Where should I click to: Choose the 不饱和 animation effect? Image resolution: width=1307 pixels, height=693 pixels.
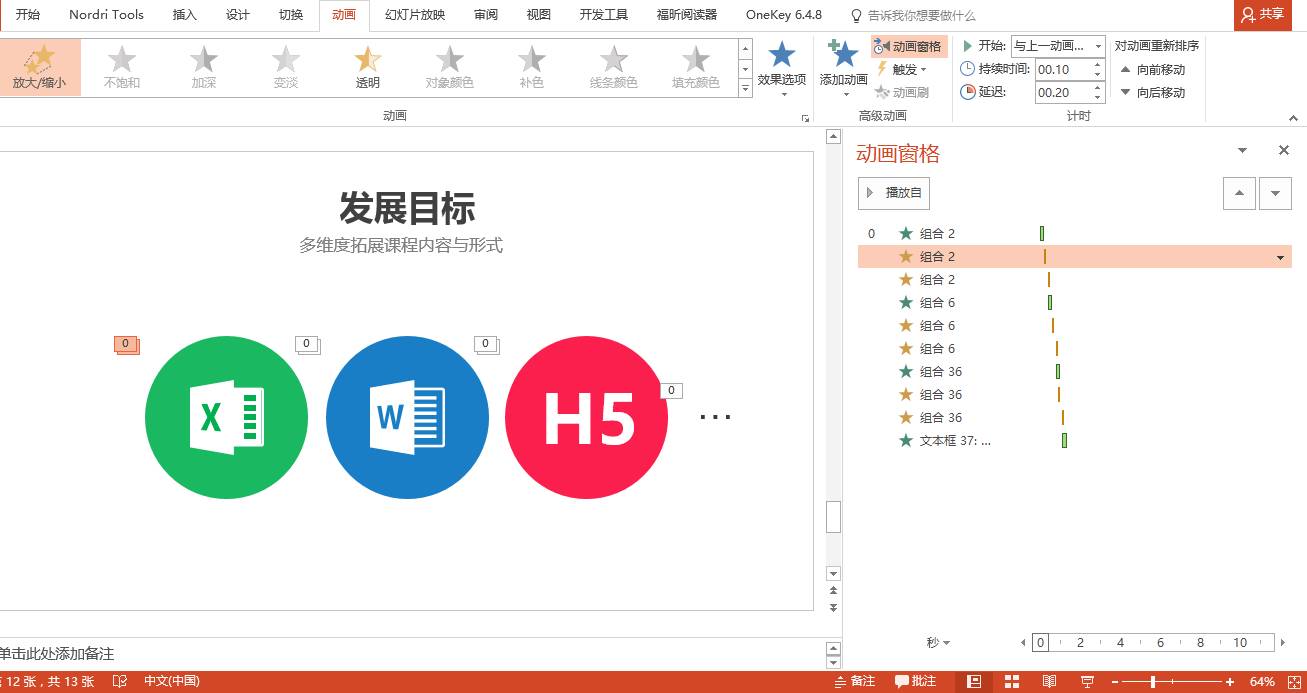(x=122, y=67)
